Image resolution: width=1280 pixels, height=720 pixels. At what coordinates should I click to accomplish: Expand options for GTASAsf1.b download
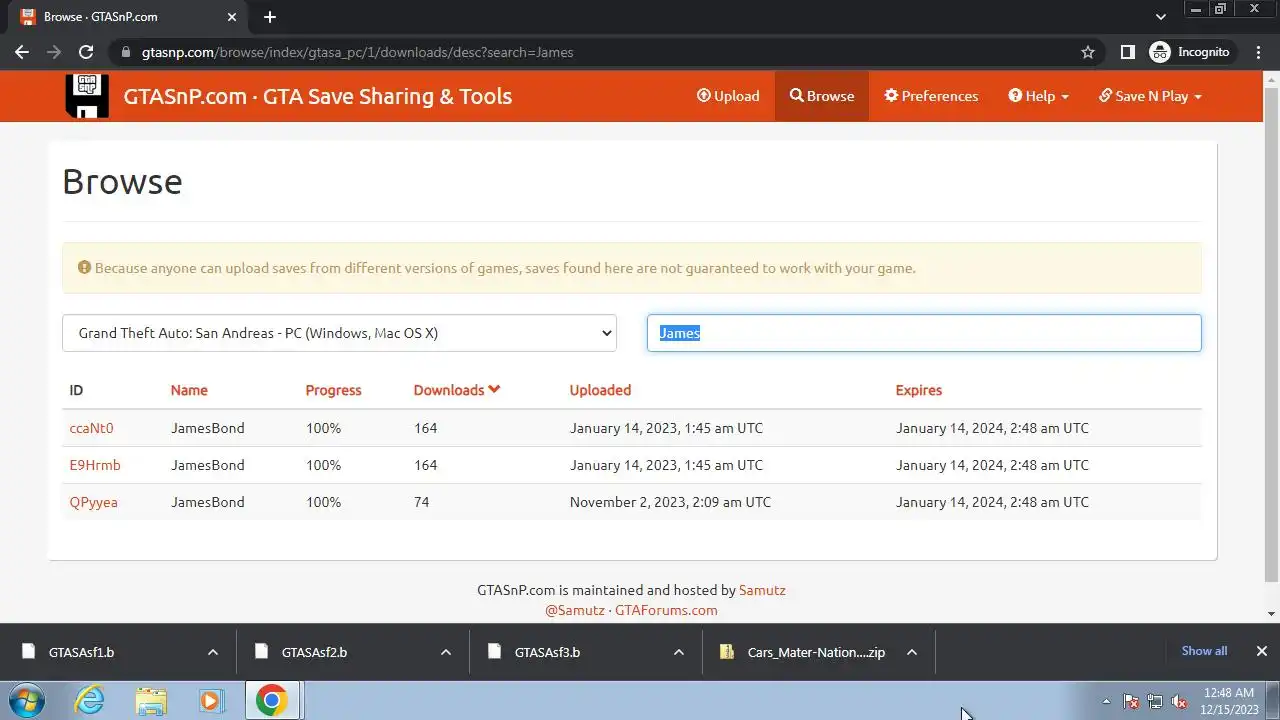(x=213, y=652)
